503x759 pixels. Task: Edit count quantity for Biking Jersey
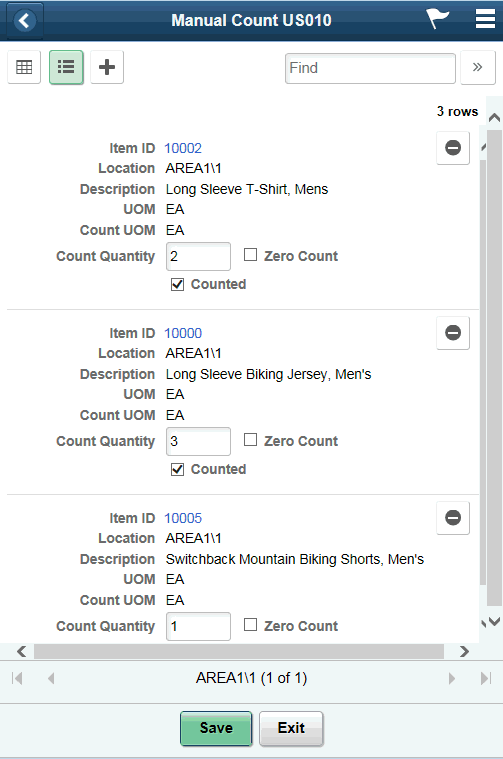click(x=198, y=441)
